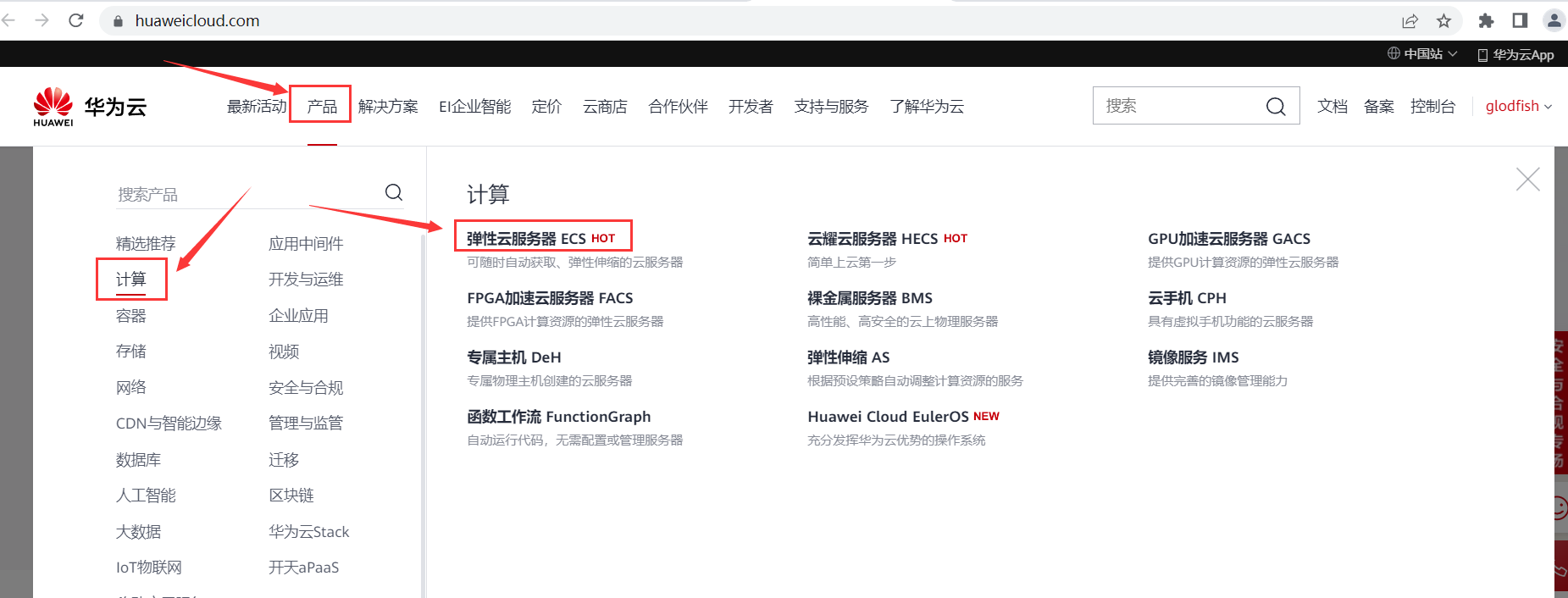Viewport: 1568px width, 598px height.
Task: Click the magnifier icon in product search
Action: pos(394,192)
